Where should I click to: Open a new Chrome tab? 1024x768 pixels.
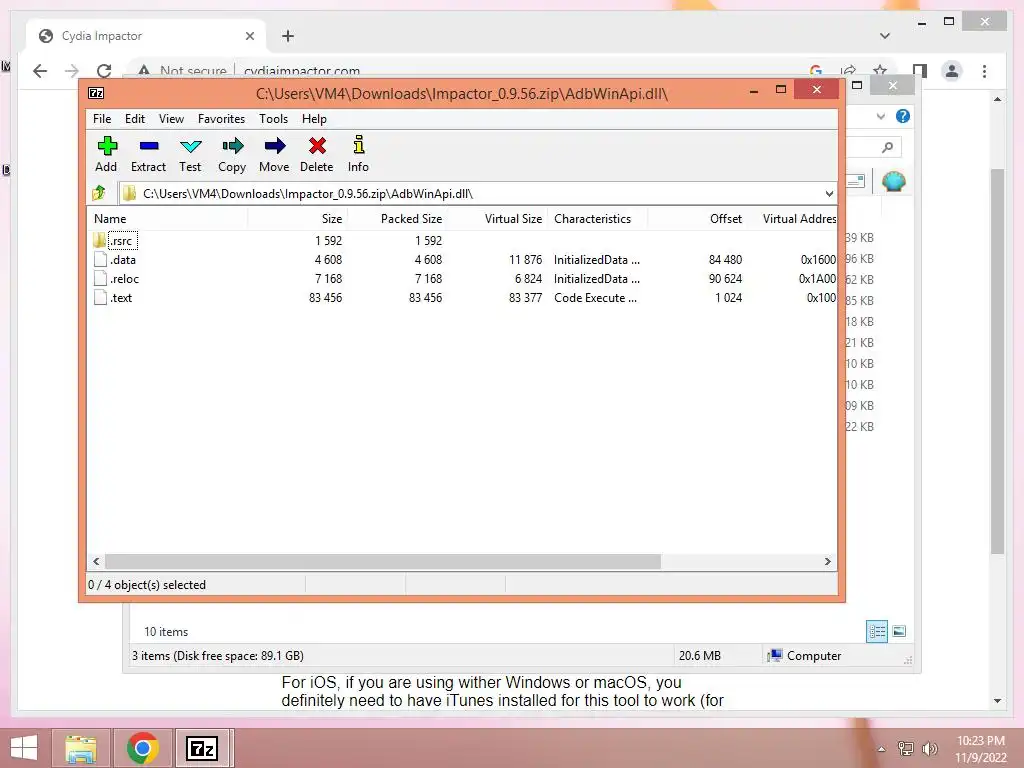point(288,36)
